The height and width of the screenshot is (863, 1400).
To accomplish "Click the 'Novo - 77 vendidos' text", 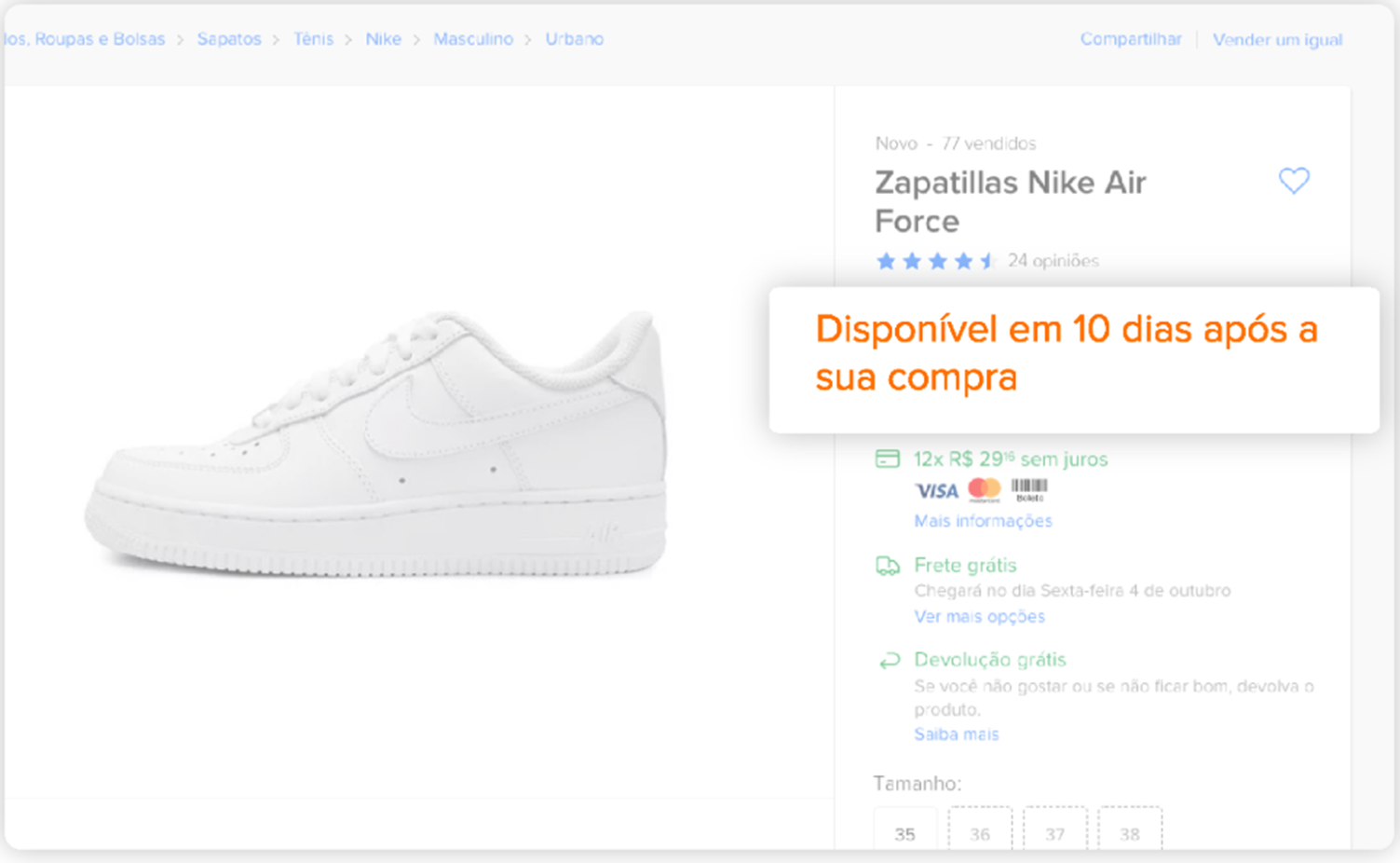I will pyautogui.click(x=956, y=144).
